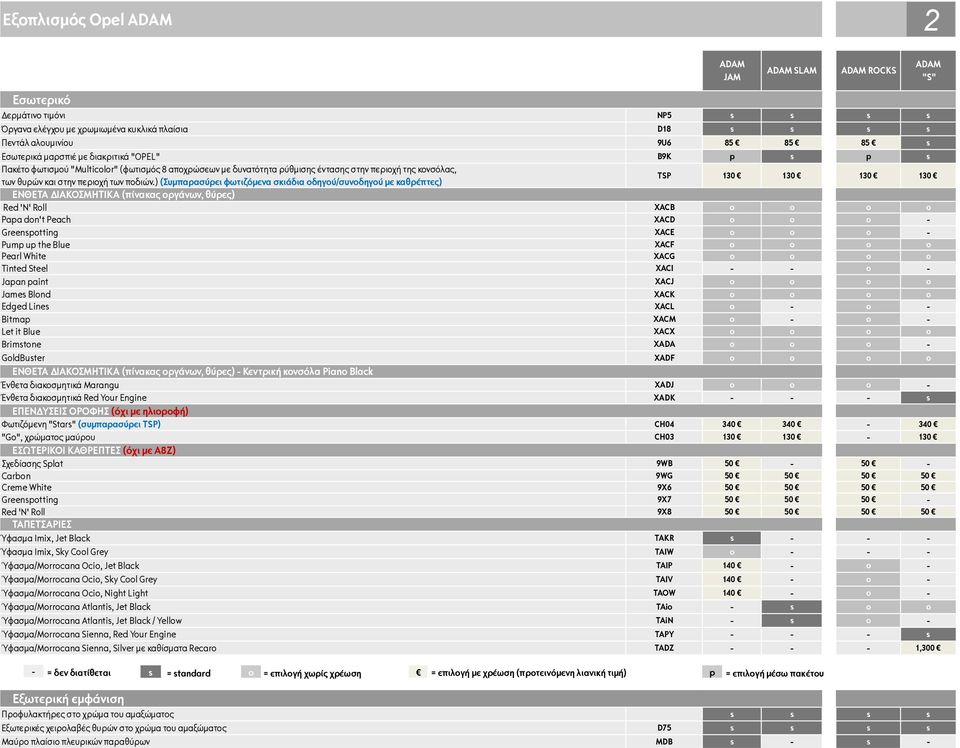Click the option code 'TAPY'
Screen dimensions: 960x748
[x=664, y=635]
